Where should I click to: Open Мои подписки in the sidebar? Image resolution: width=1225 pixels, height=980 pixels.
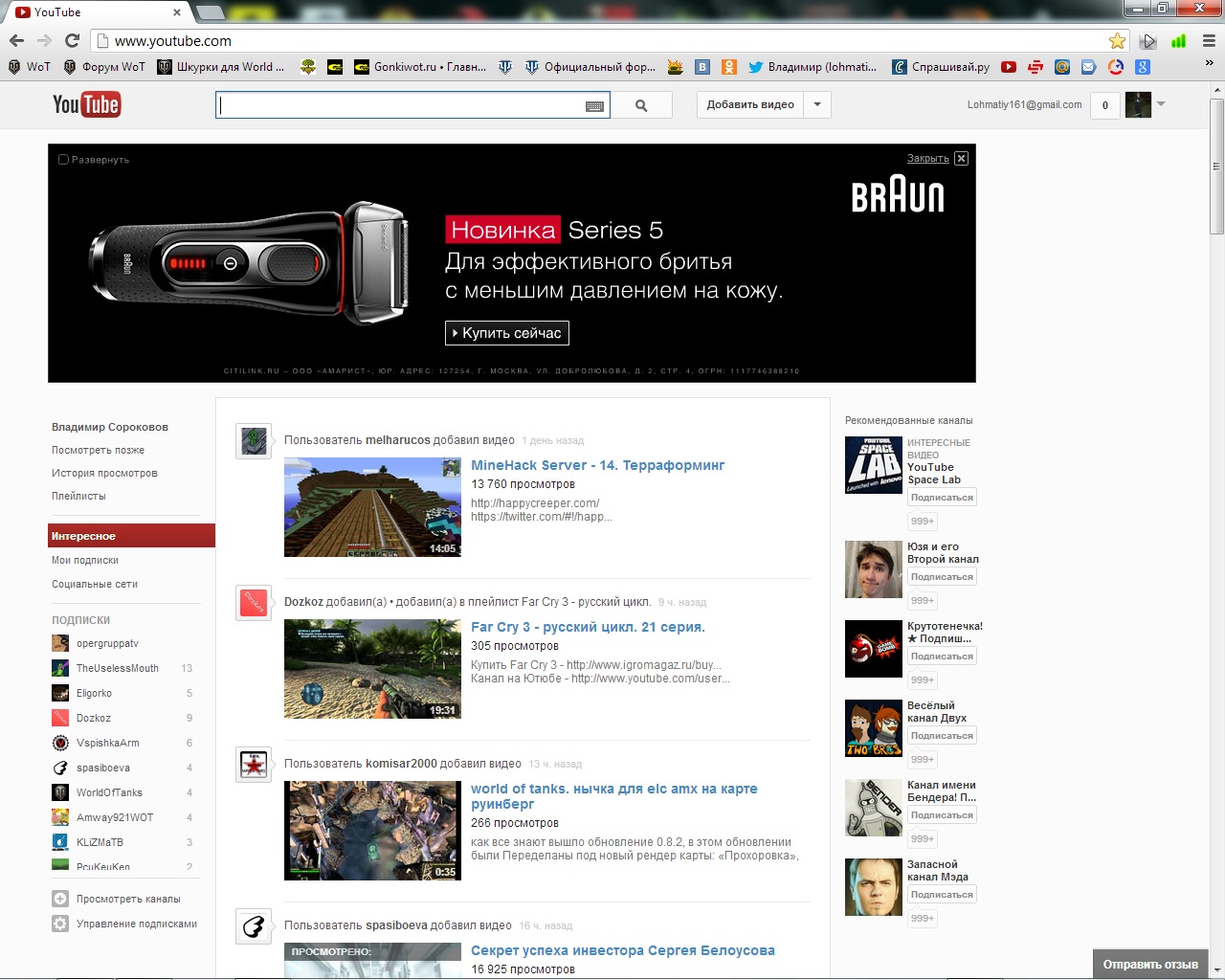tap(85, 560)
